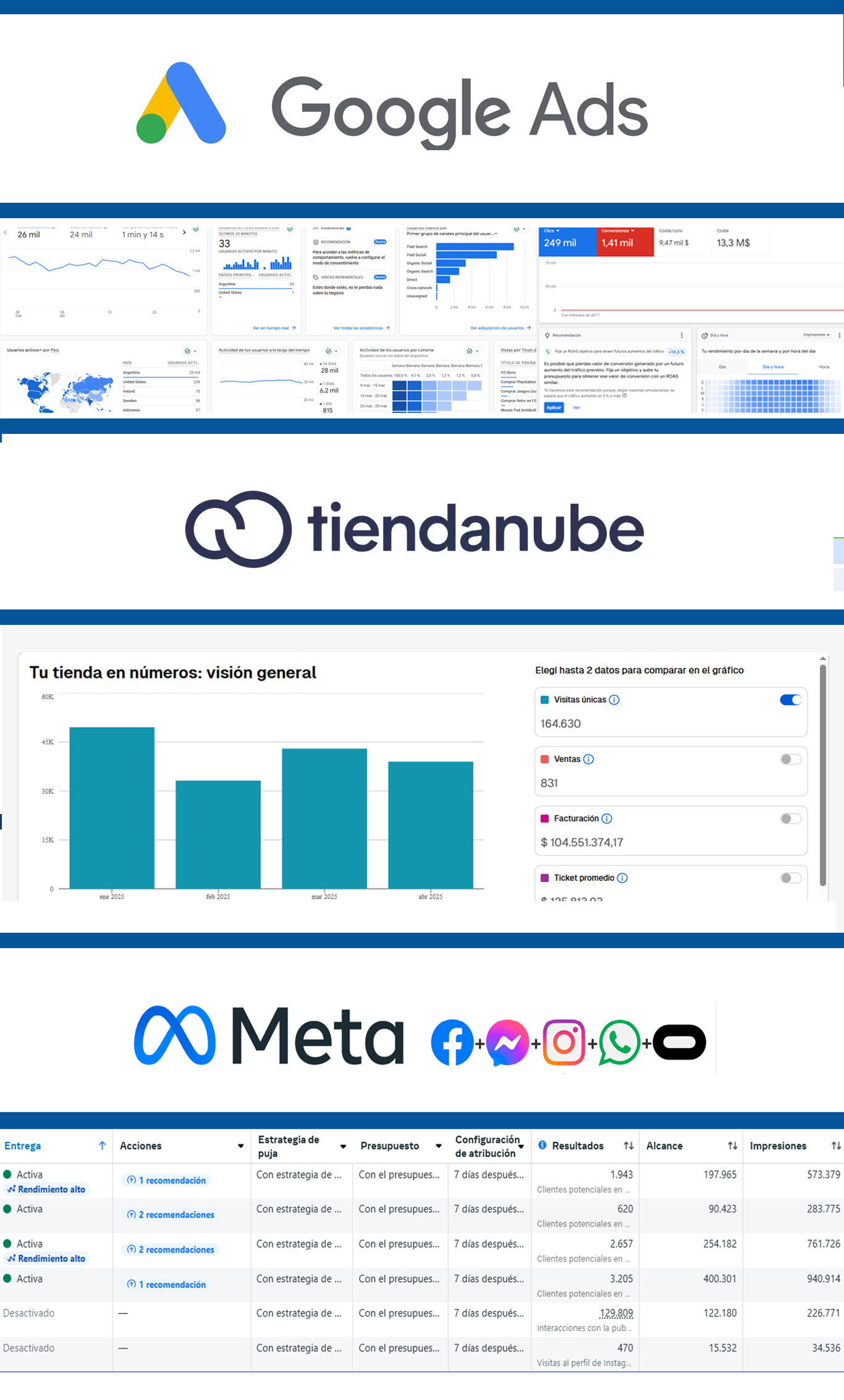Sort by Impresiones using its arrows icon

click(x=836, y=1145)
